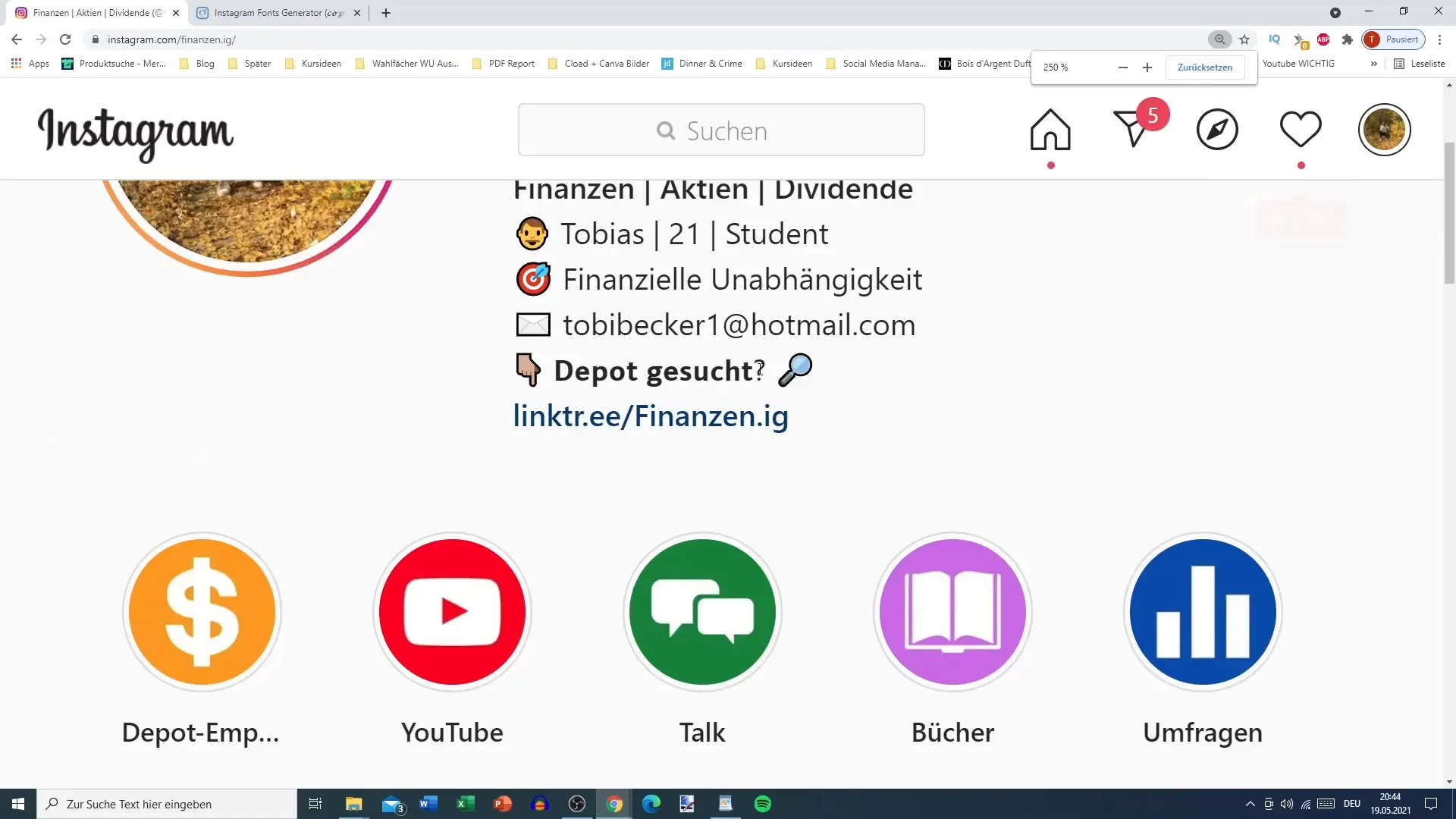The image size is (1456, 819).
Task: Click the Depot gesucht? text
Action: coord(659,371)
